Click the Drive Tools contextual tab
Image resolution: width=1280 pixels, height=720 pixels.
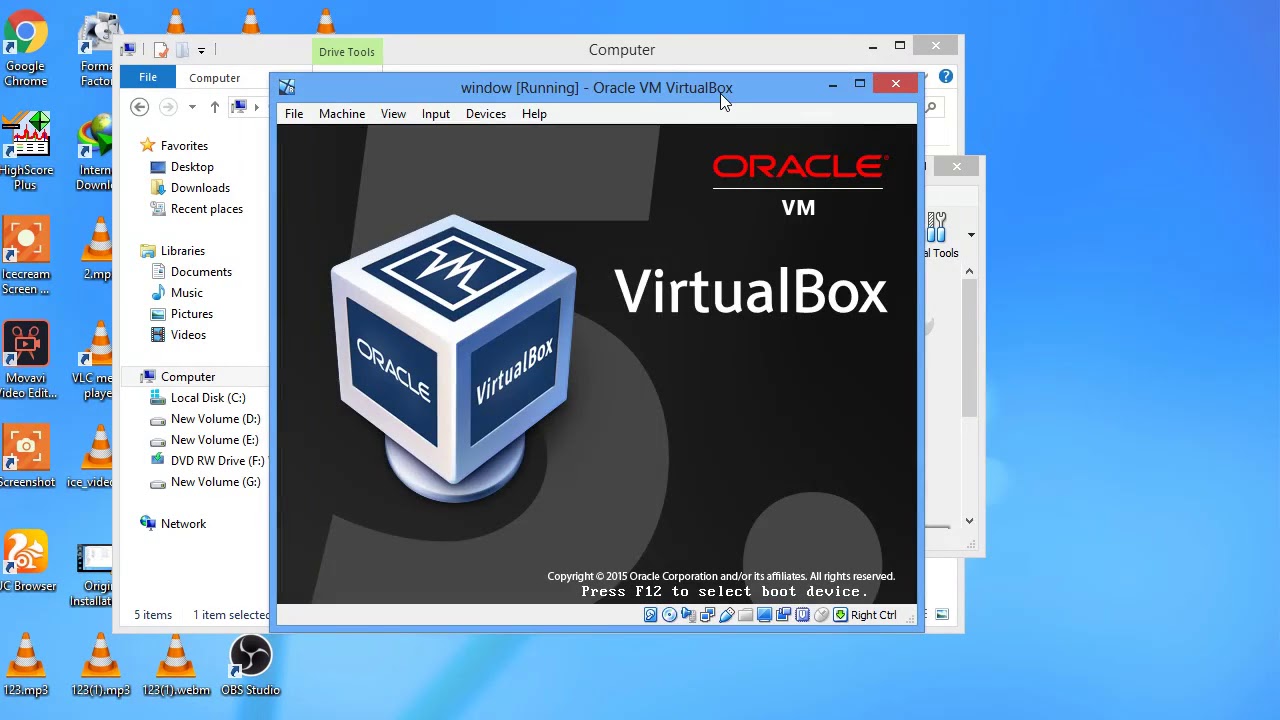tap(347, 52)
